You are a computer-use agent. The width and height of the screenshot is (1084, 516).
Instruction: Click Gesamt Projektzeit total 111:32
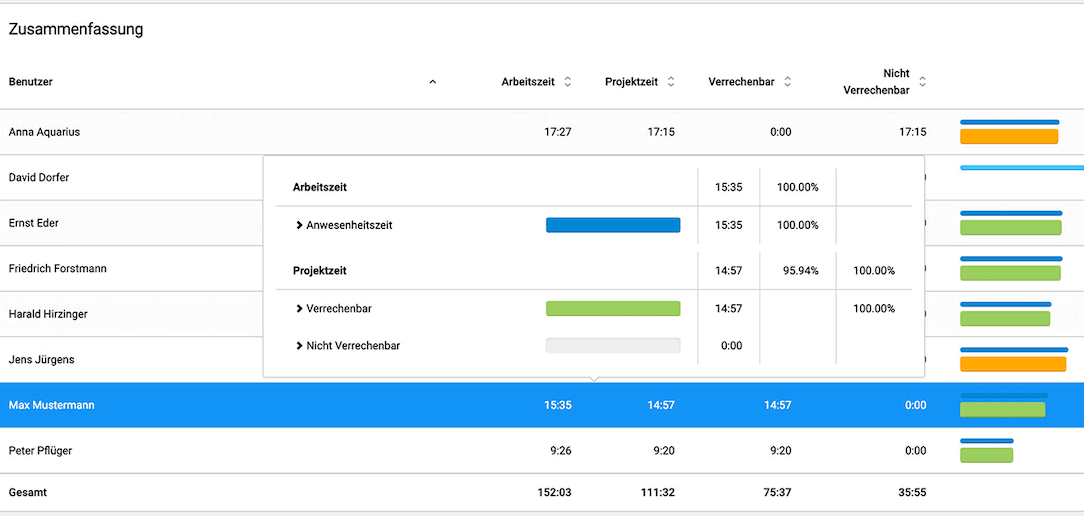[658, 492]
